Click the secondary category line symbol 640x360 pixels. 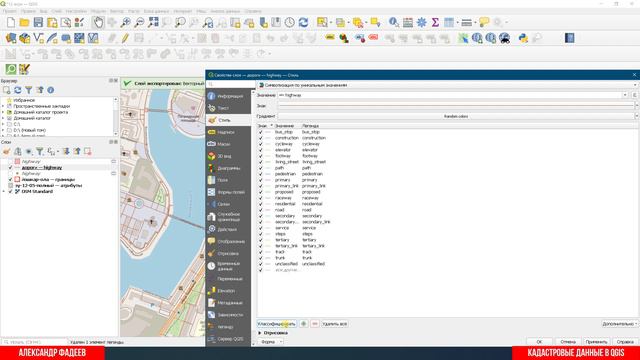coord(268,216)
